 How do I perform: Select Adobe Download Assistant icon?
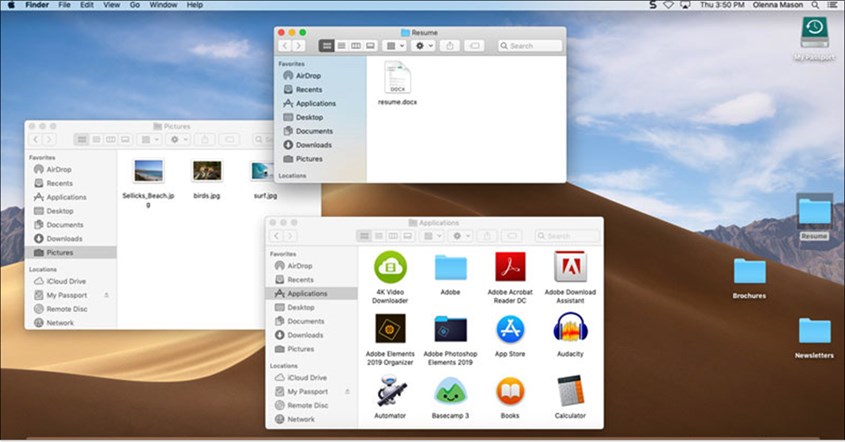tap(570, 267)
